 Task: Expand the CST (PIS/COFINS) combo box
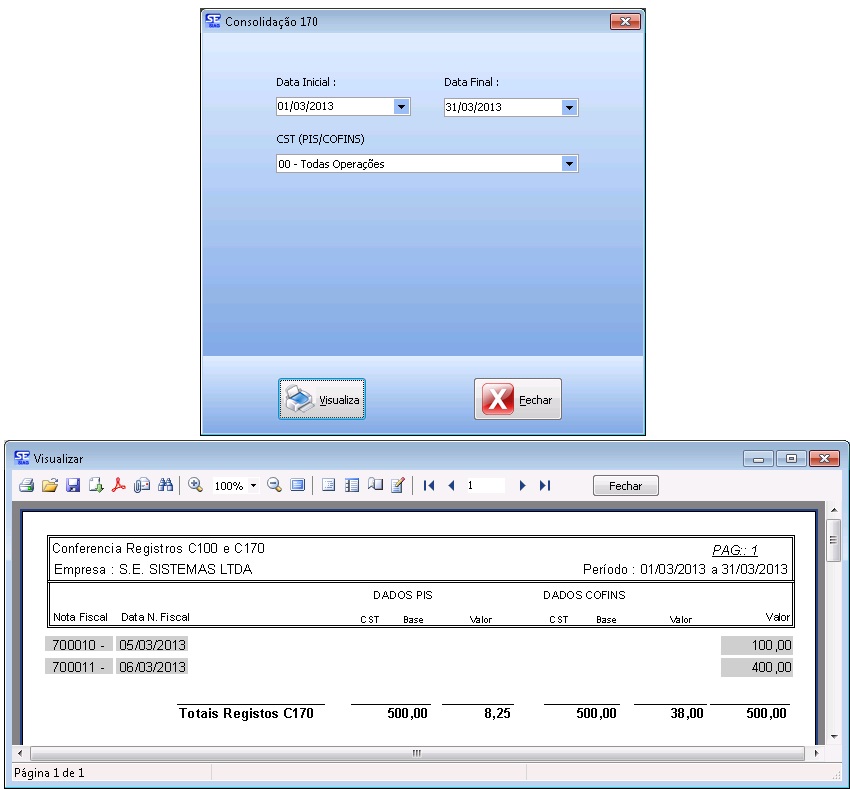pos(569,164)
